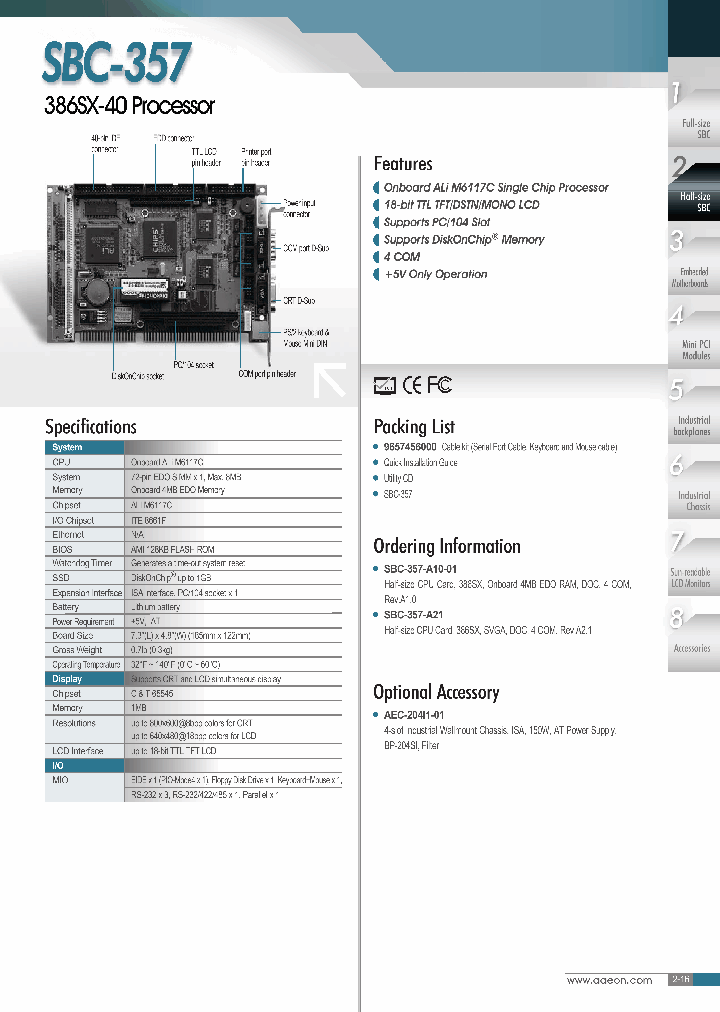This screenshot has width=720, height=1012.
Task: Click the large SBC-357 page title
Action: point(117,62)
